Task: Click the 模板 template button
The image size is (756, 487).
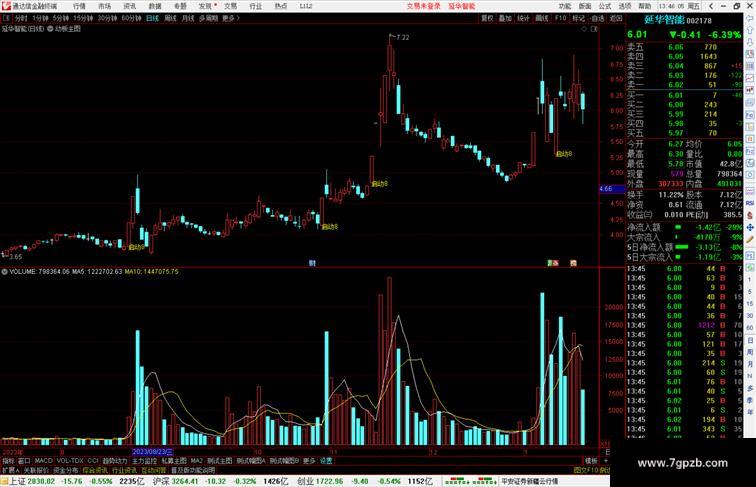Action: pyautogui.click(x=591, y=461)
